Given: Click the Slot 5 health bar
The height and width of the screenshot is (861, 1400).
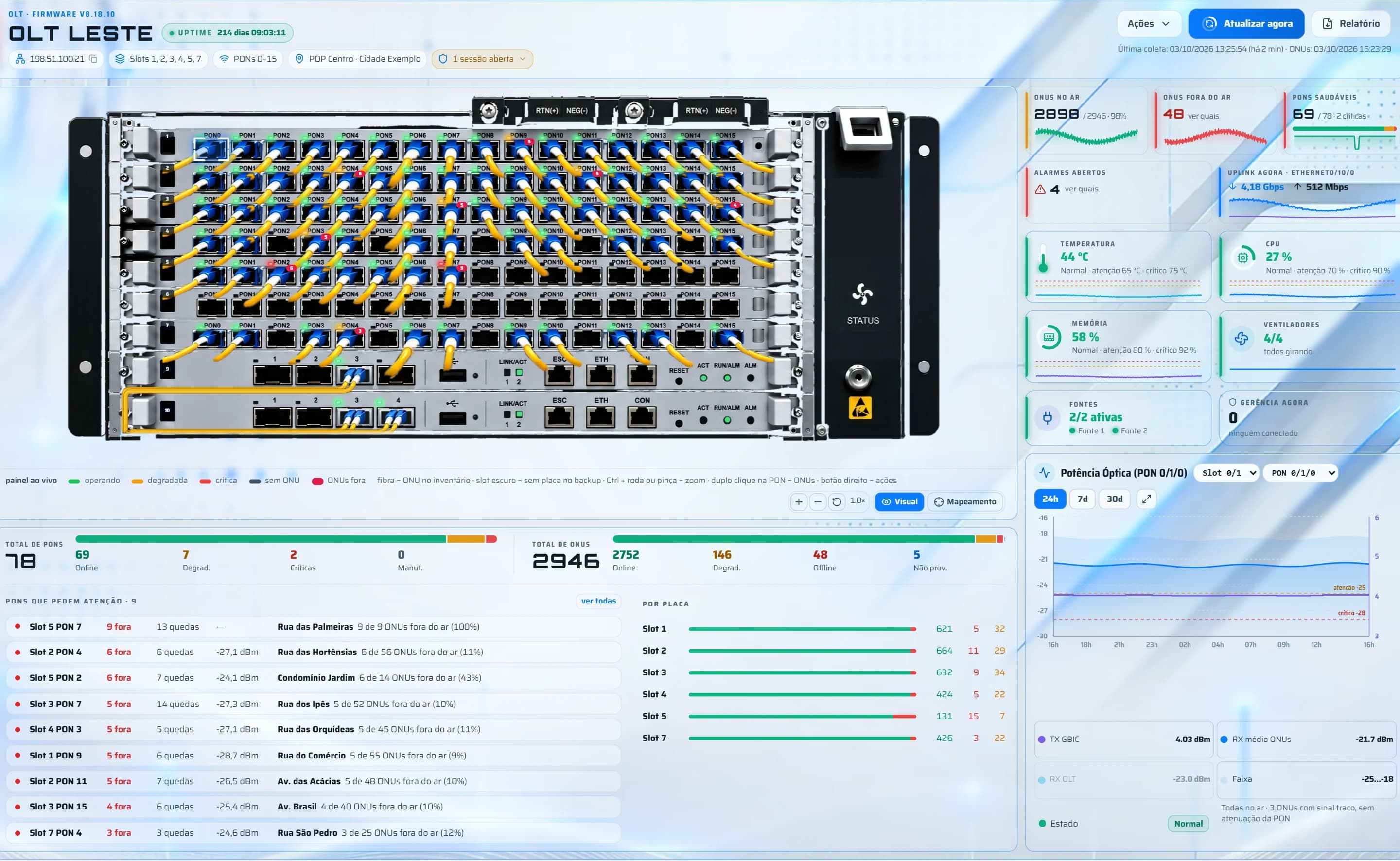Looking at the screenshot, I should (802, 716).
